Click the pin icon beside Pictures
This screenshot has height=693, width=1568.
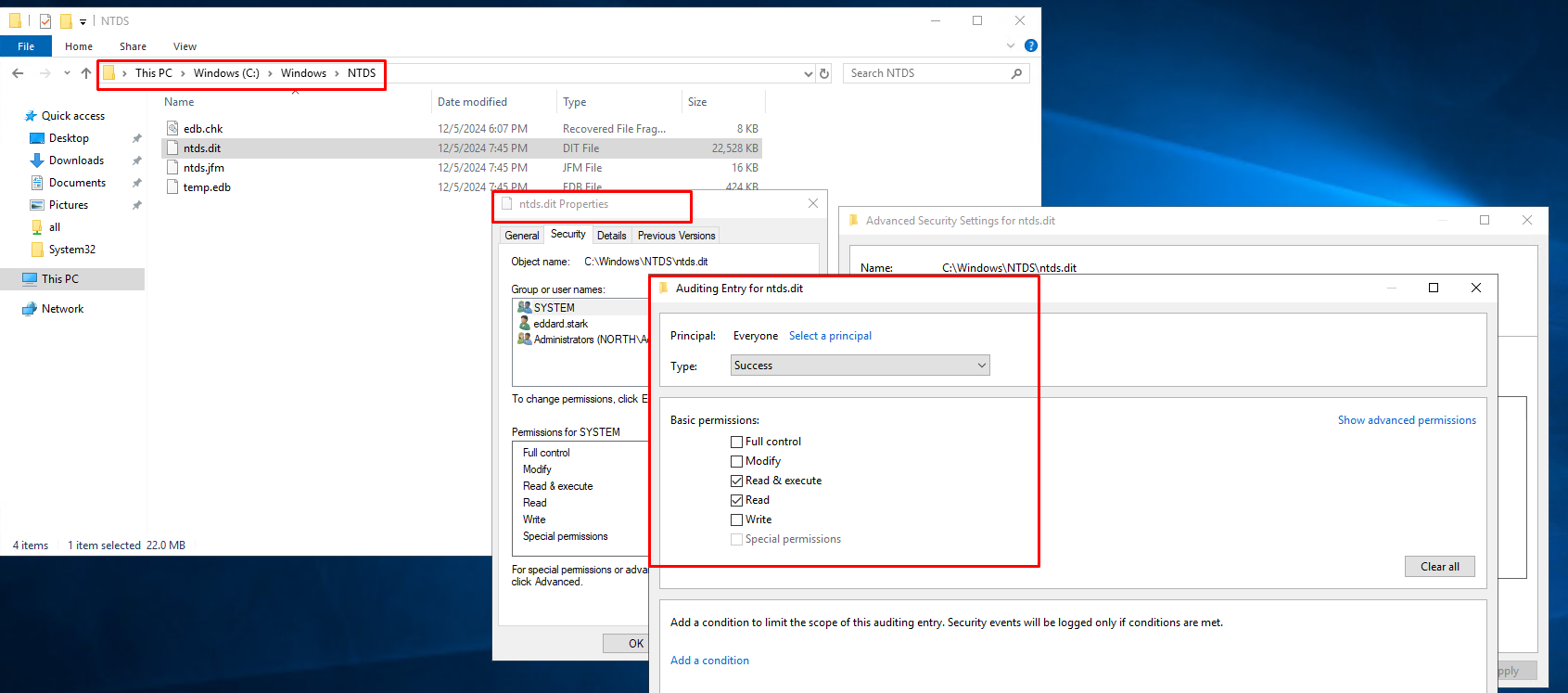(x=136, y=205)
